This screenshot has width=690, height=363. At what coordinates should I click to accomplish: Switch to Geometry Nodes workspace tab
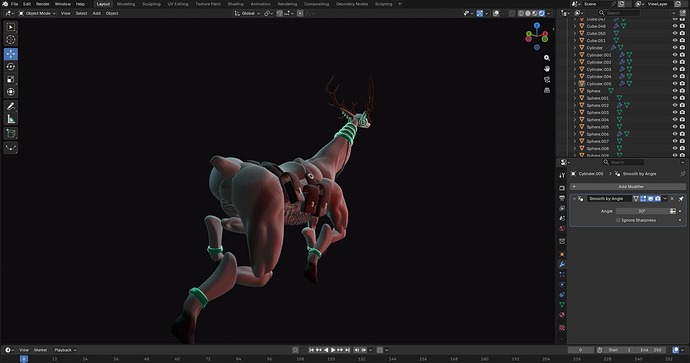352,4
